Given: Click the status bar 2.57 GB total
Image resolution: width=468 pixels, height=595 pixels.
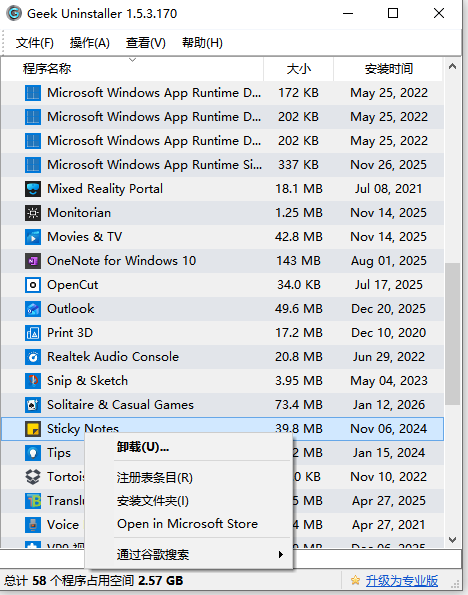Looking at the screenshot, I should [161, 581].
